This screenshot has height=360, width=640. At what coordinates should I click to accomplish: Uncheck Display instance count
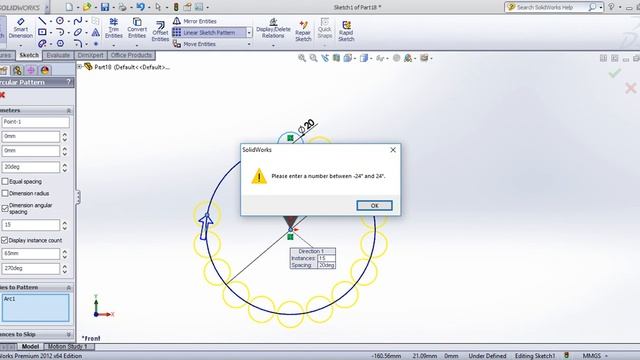click(x=5, y=240)
